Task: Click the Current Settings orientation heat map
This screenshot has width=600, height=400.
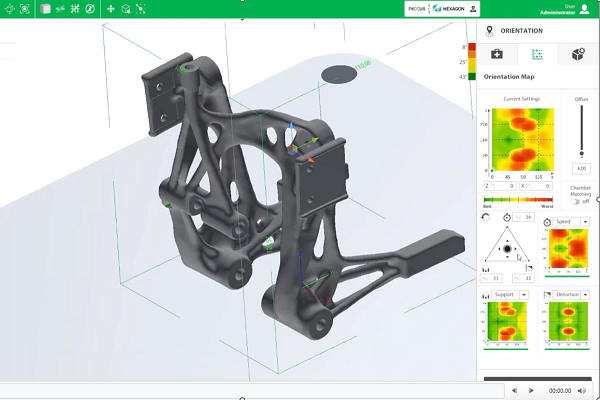Action: coord(523,140)
